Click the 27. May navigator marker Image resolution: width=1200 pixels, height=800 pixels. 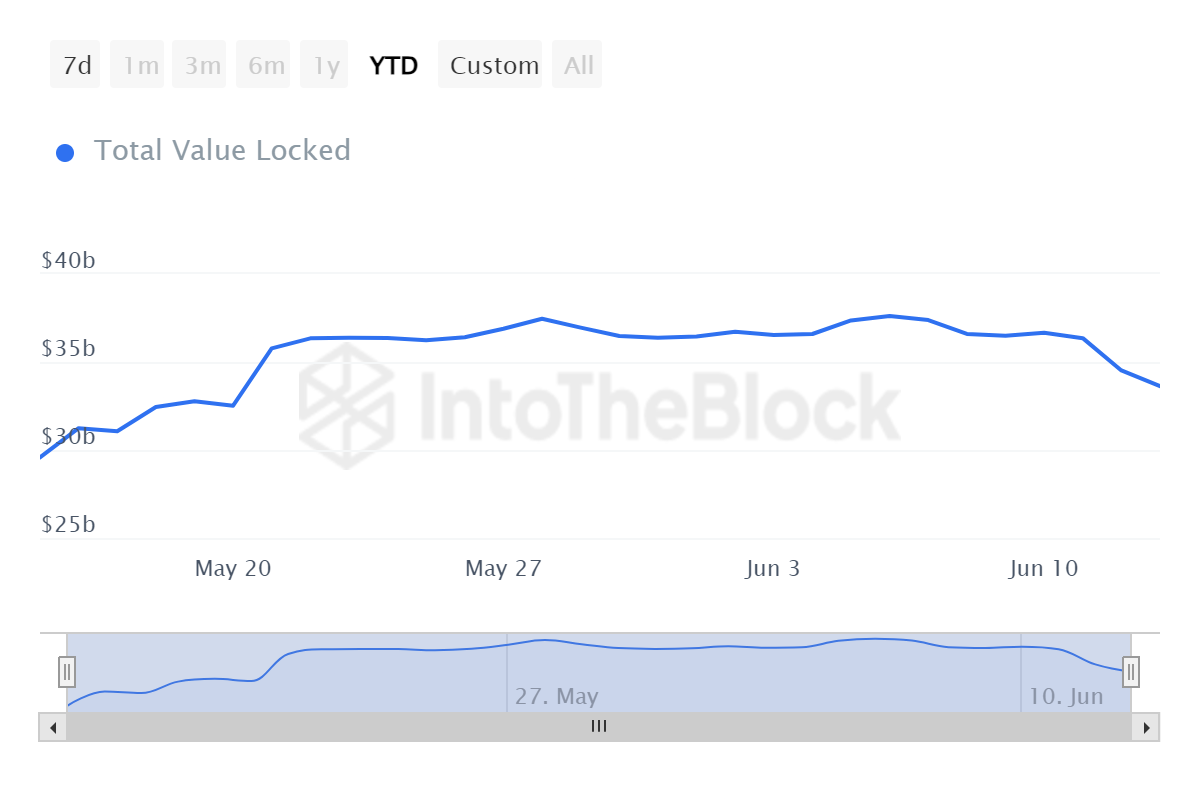click(556, 696)
